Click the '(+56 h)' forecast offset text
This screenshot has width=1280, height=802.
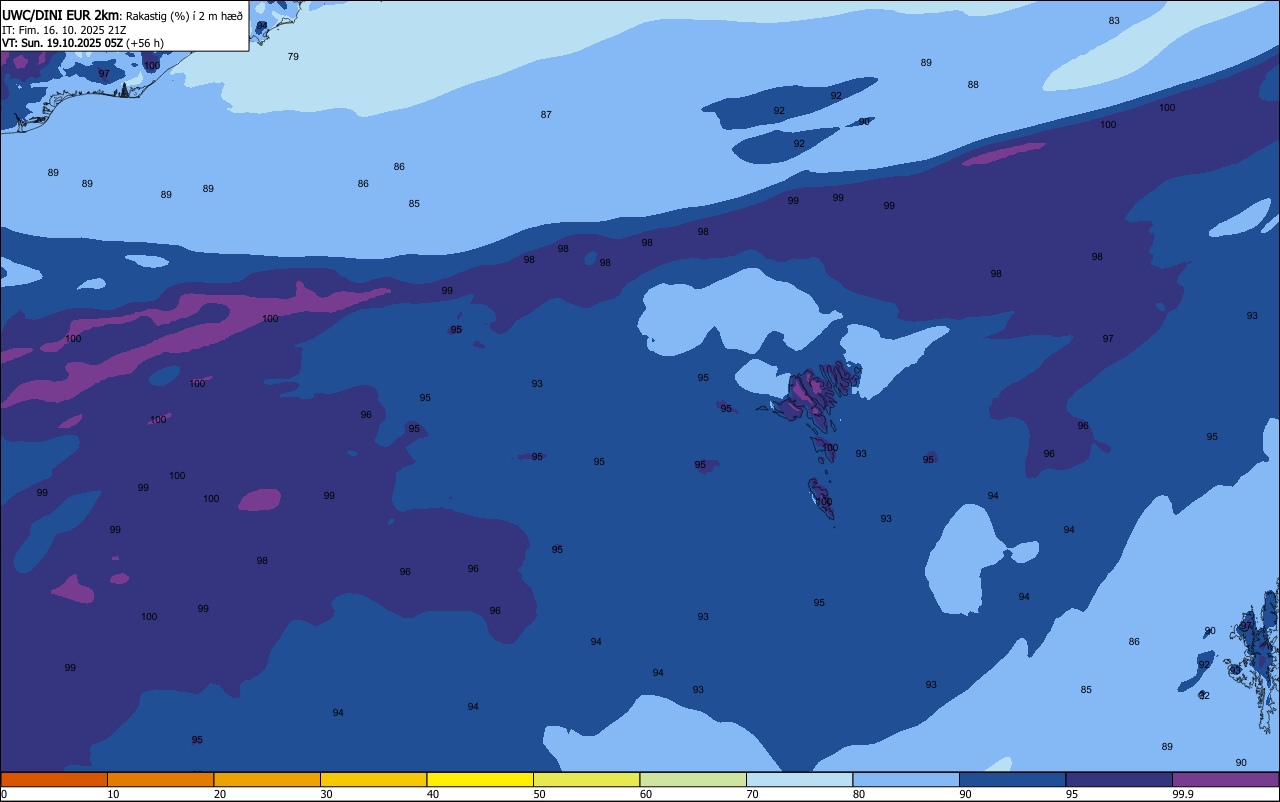145,43
